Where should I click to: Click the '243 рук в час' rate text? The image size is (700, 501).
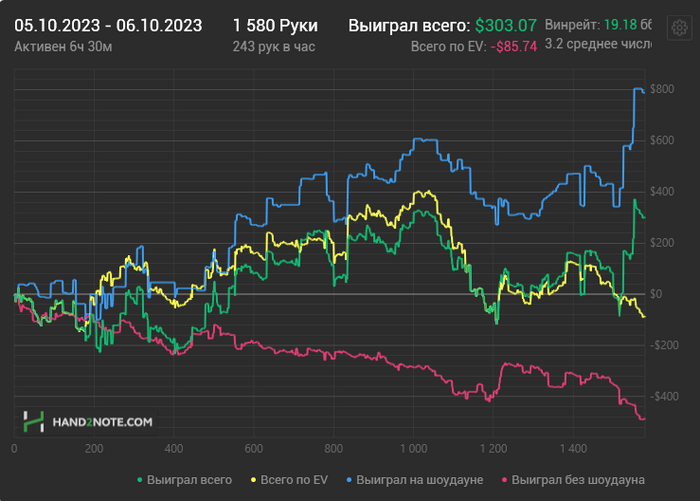click(x=274, y=46)
